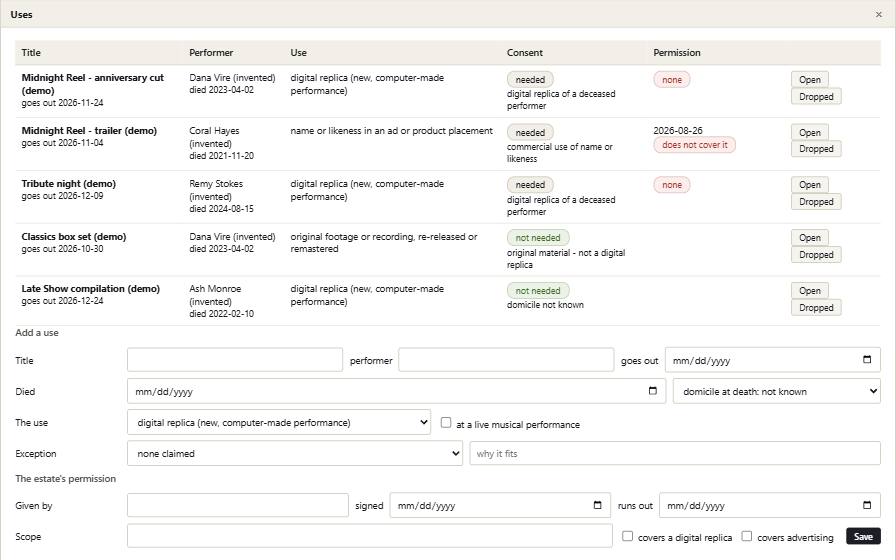Select title 'Tribute night (demo)'

point(69,183)
